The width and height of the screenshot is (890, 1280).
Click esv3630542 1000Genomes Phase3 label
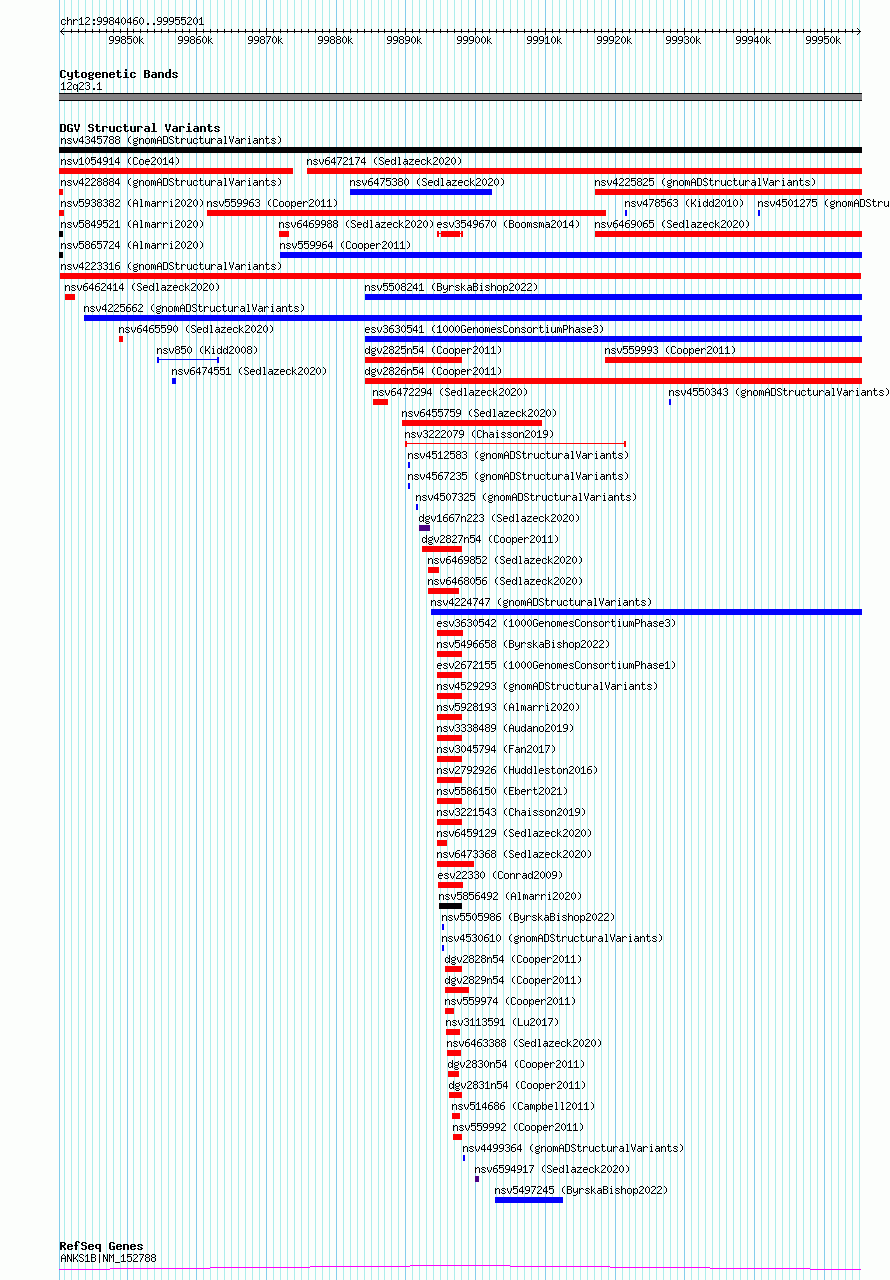click(556, 623)
